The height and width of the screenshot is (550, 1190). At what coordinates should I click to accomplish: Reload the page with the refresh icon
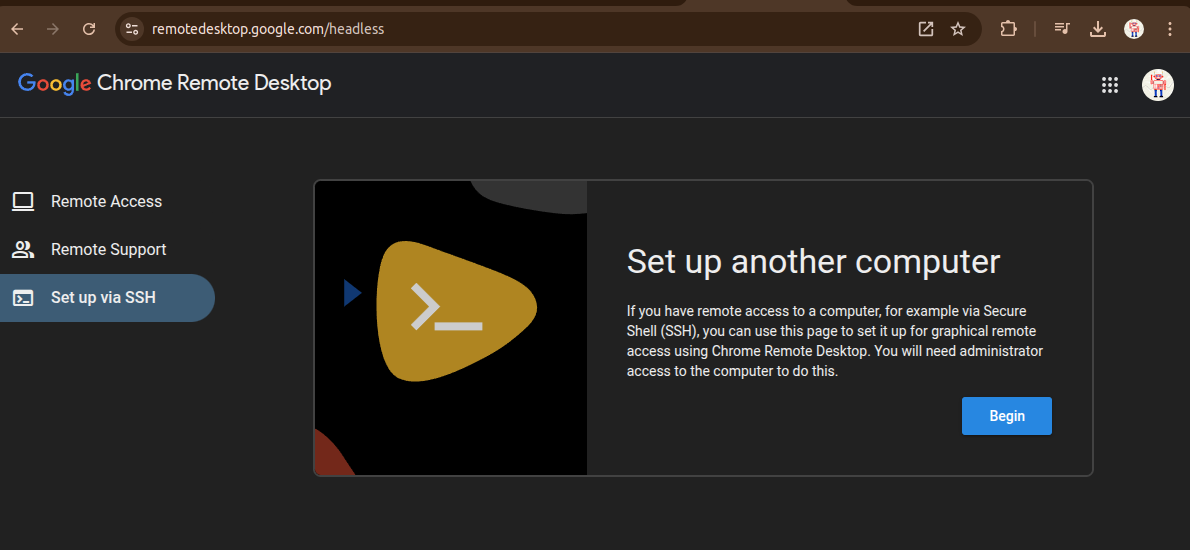(x=89, y=30)
